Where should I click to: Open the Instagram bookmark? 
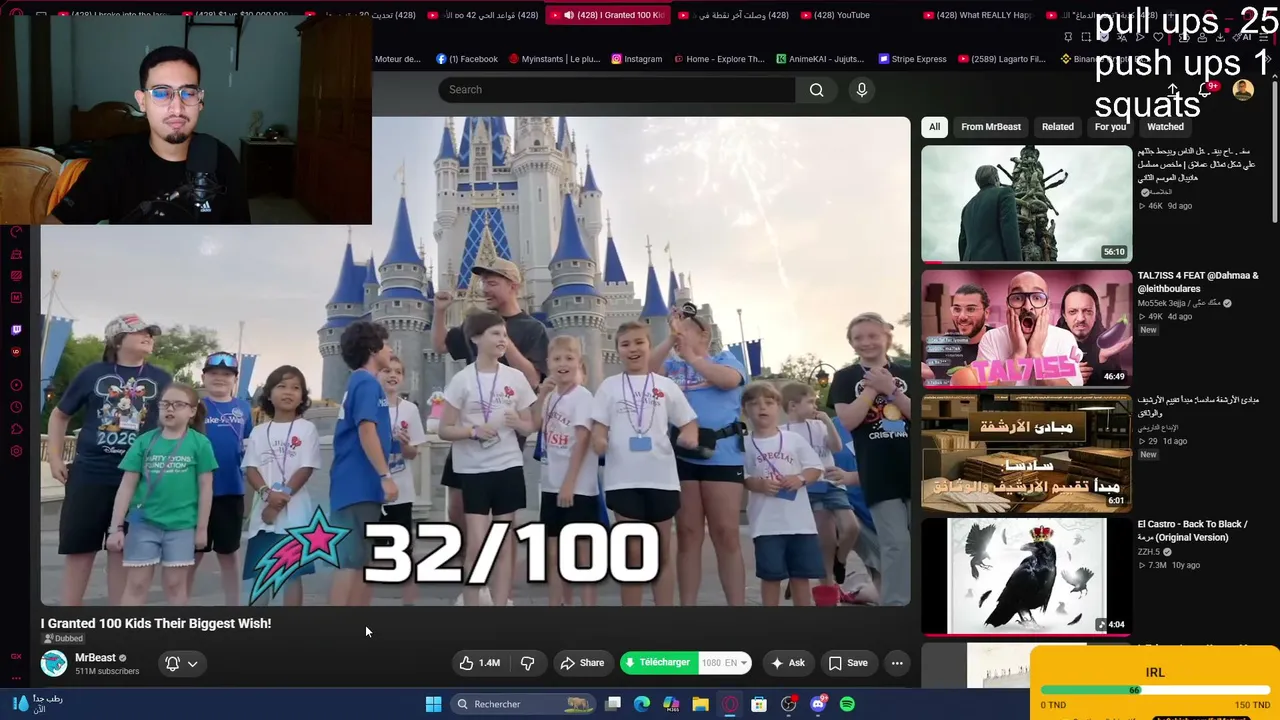click(637, 59)
